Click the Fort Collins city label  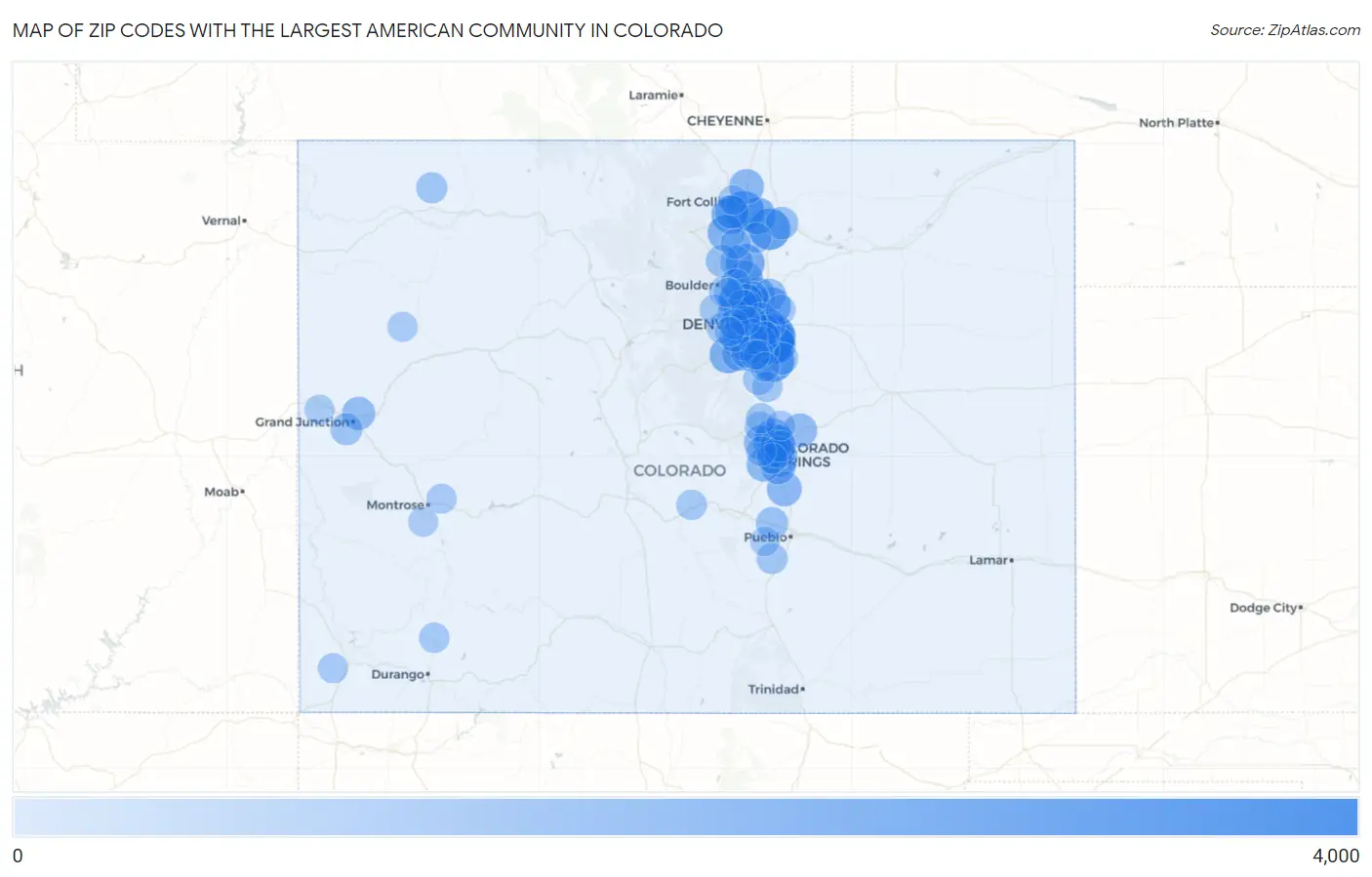coord(692,202)
